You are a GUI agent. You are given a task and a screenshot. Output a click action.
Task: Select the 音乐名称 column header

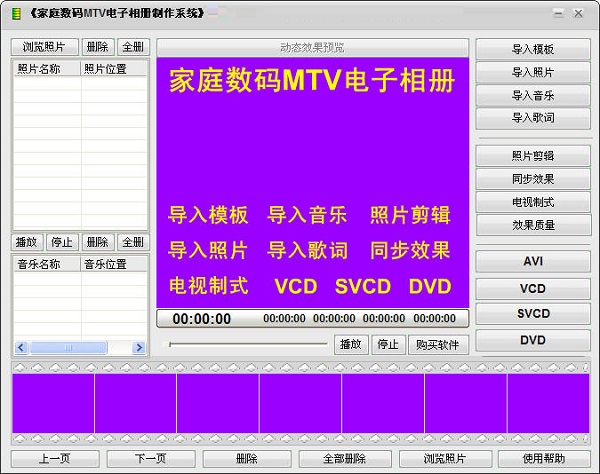[47, 264]
